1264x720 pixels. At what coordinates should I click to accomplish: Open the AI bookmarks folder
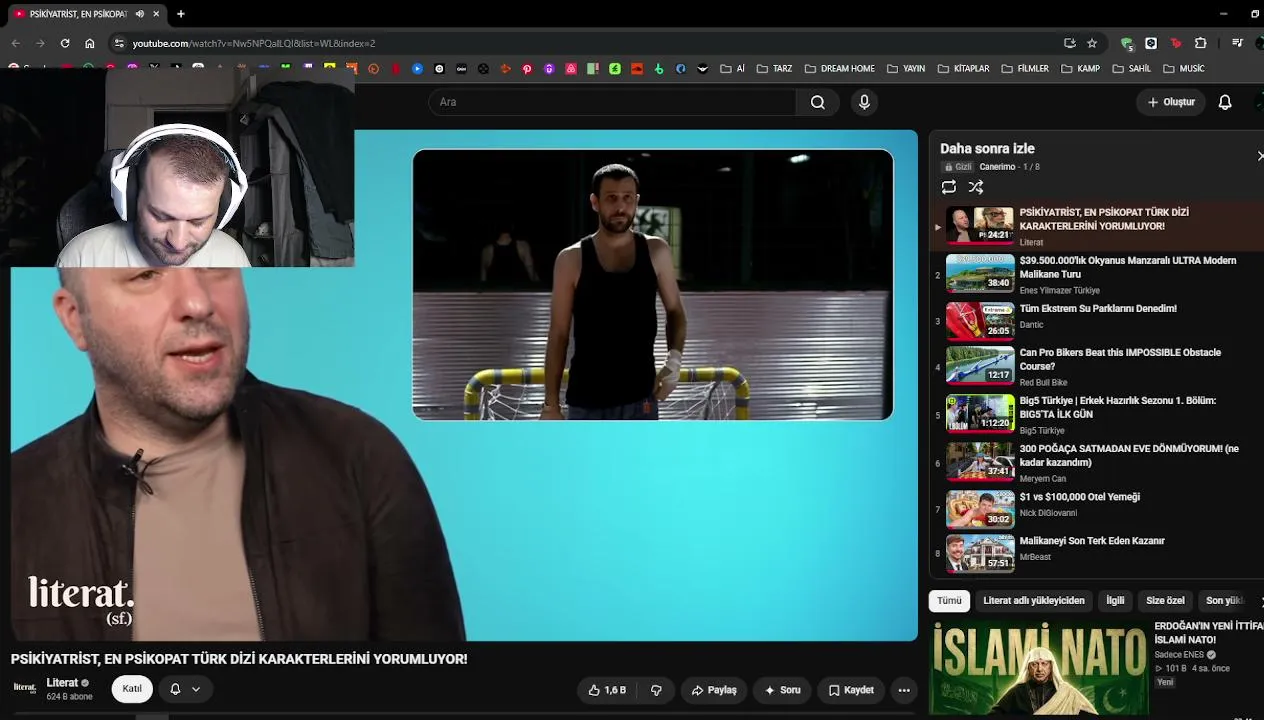coord(733,69)
